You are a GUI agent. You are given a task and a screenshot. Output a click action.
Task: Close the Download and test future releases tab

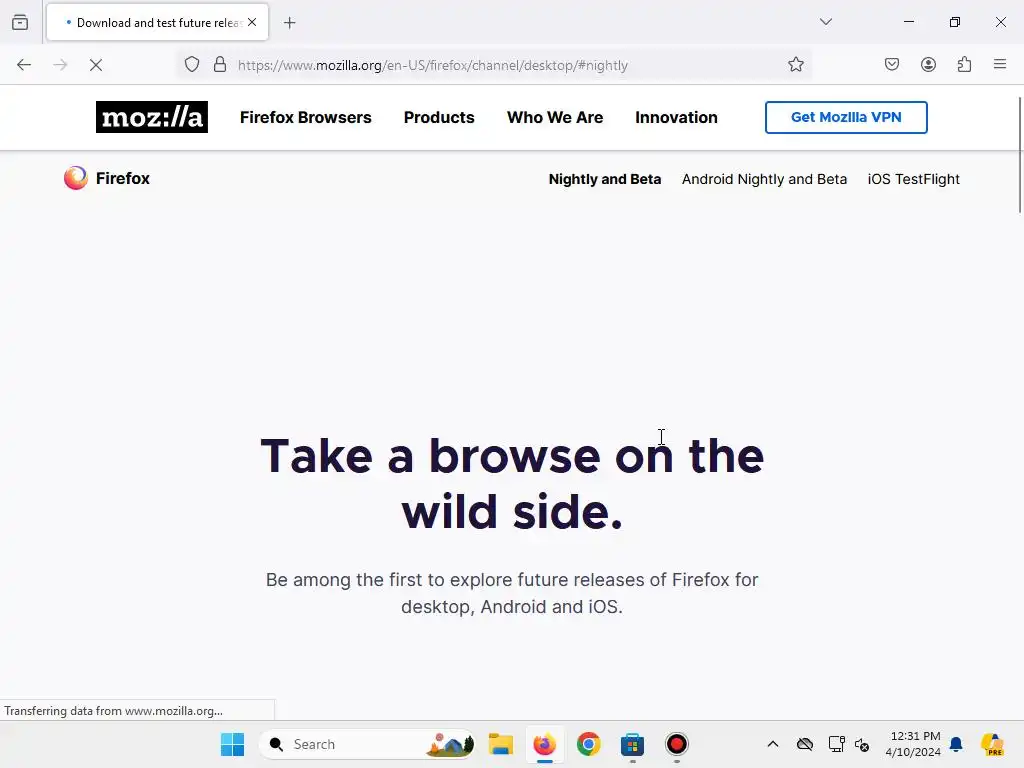coord(252,22)
